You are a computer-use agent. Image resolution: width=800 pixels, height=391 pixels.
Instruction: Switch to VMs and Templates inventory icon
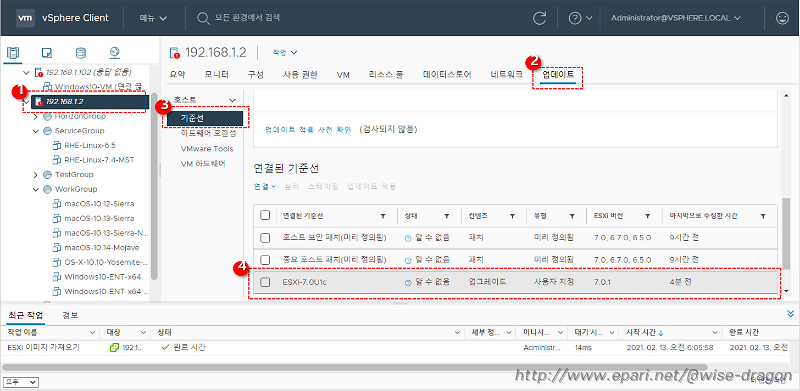[x=47, y=53]
